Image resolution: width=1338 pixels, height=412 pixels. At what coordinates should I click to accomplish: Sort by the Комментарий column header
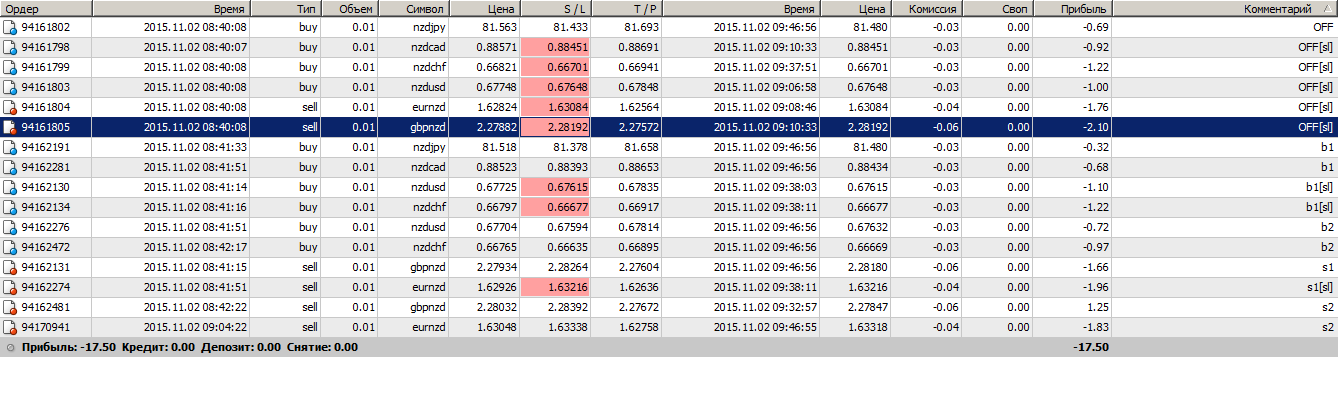[1225, 8]
